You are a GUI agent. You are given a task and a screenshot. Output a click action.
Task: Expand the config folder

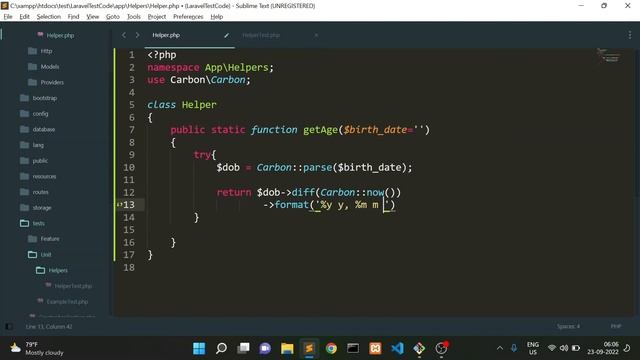40,114
